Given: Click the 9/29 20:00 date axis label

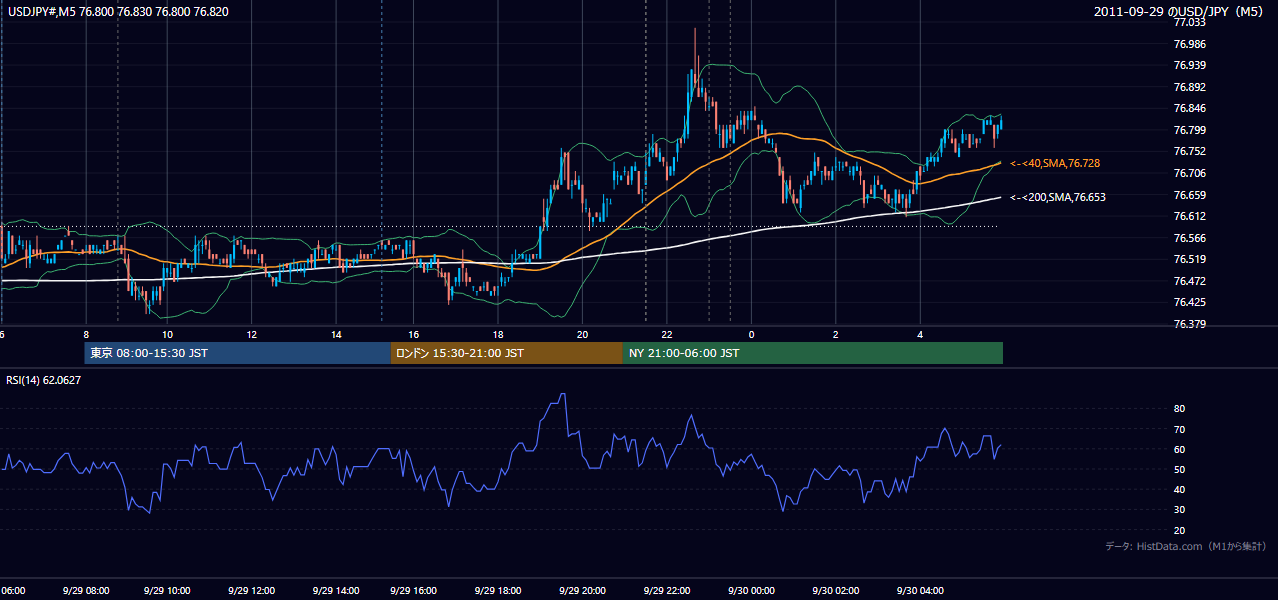Looking at the screenshot, I should click(582, 590).
